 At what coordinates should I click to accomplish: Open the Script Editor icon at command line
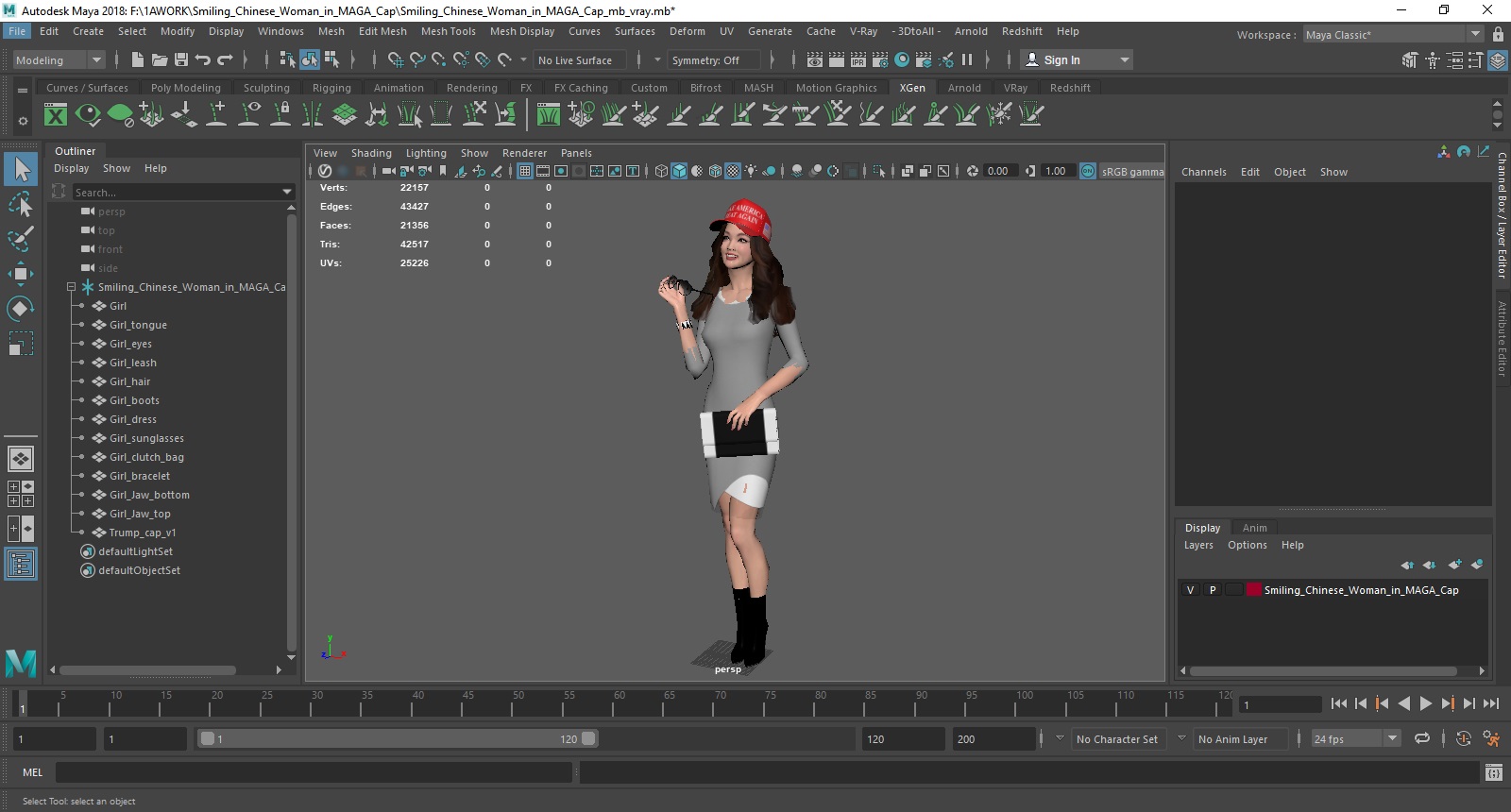1493,772
